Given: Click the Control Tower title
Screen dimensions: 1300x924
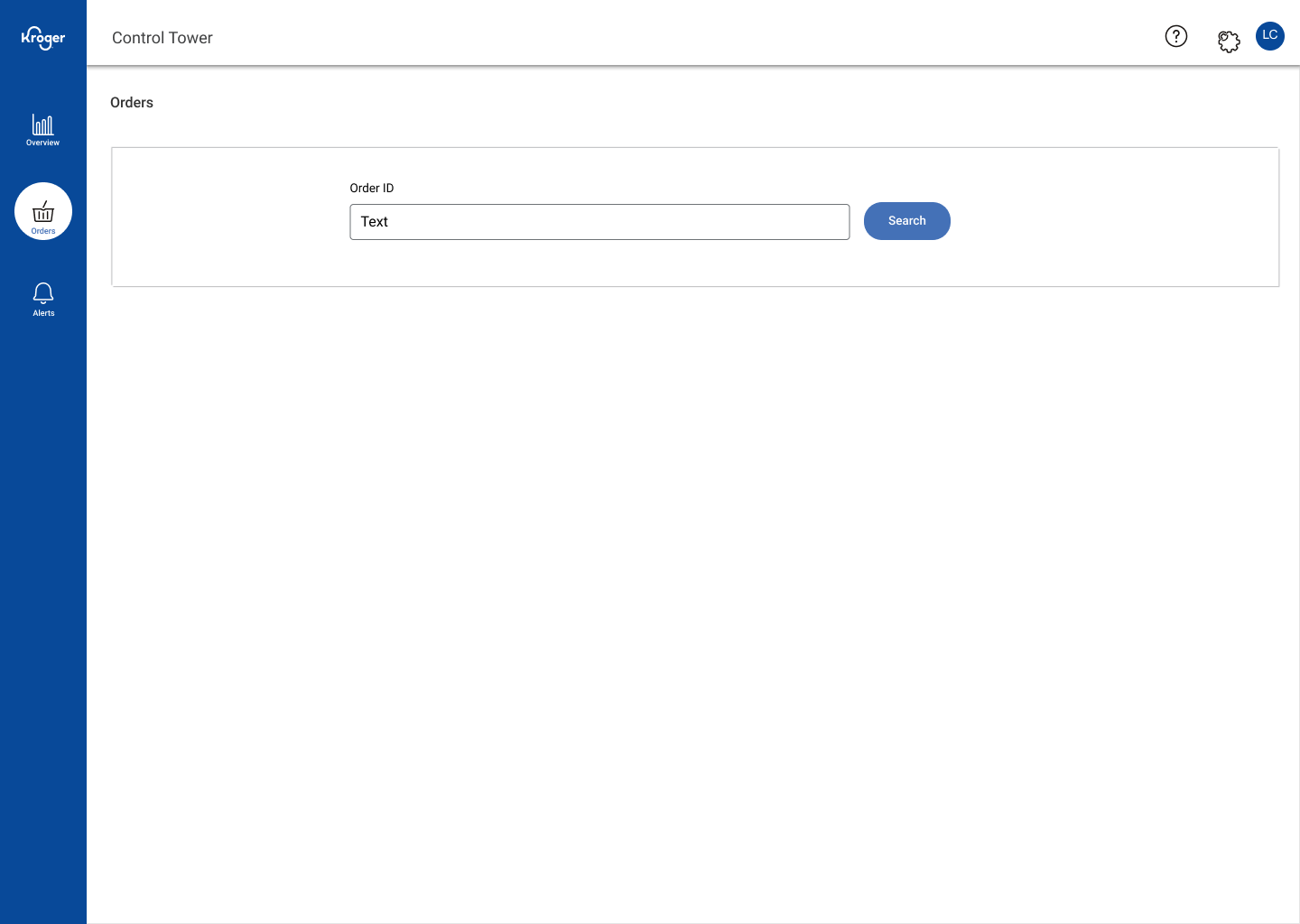Looking at the screenshot, I should coord(162,38).
